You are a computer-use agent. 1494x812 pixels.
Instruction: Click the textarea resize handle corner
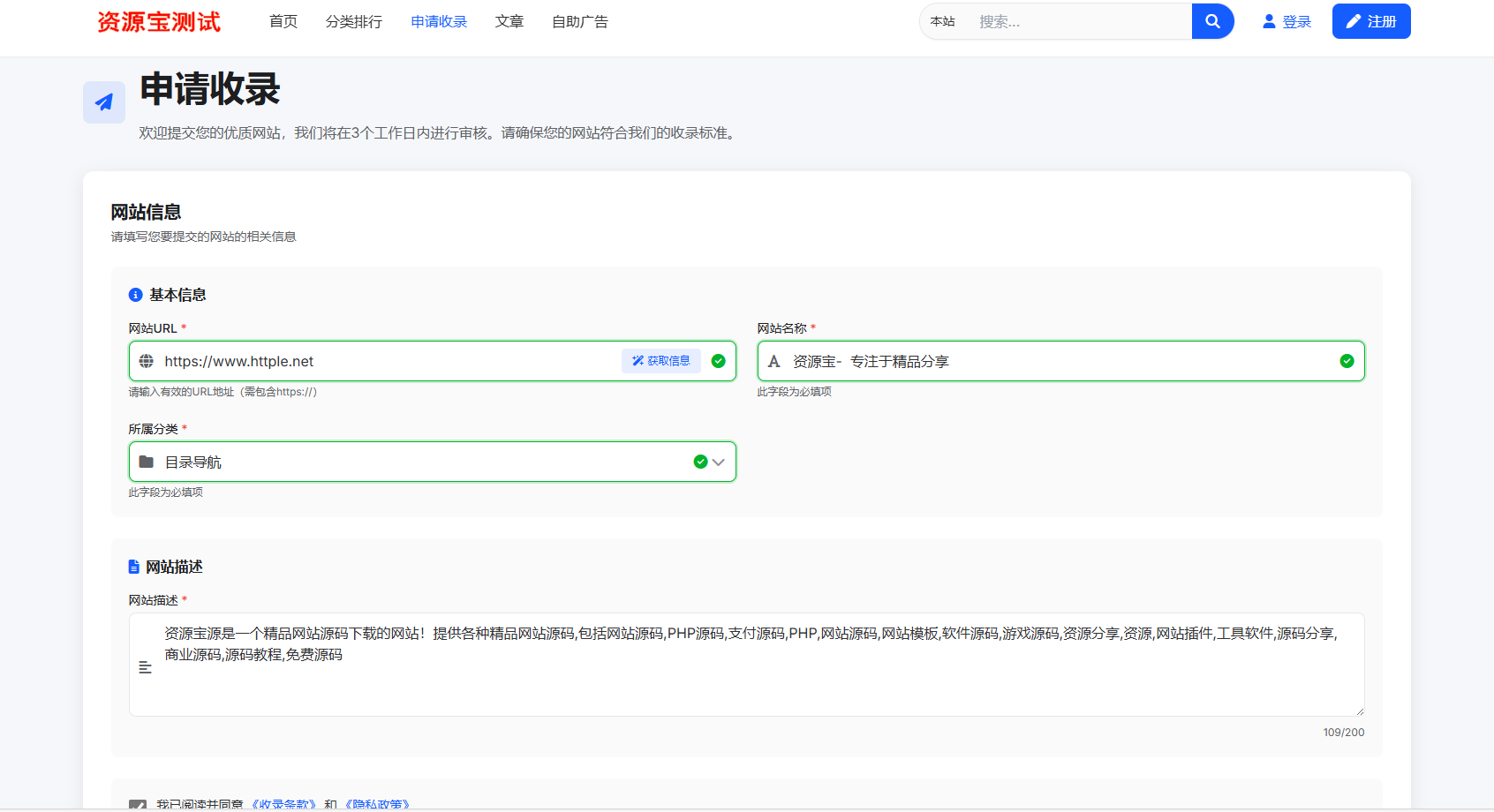(x=1359, y=710)
